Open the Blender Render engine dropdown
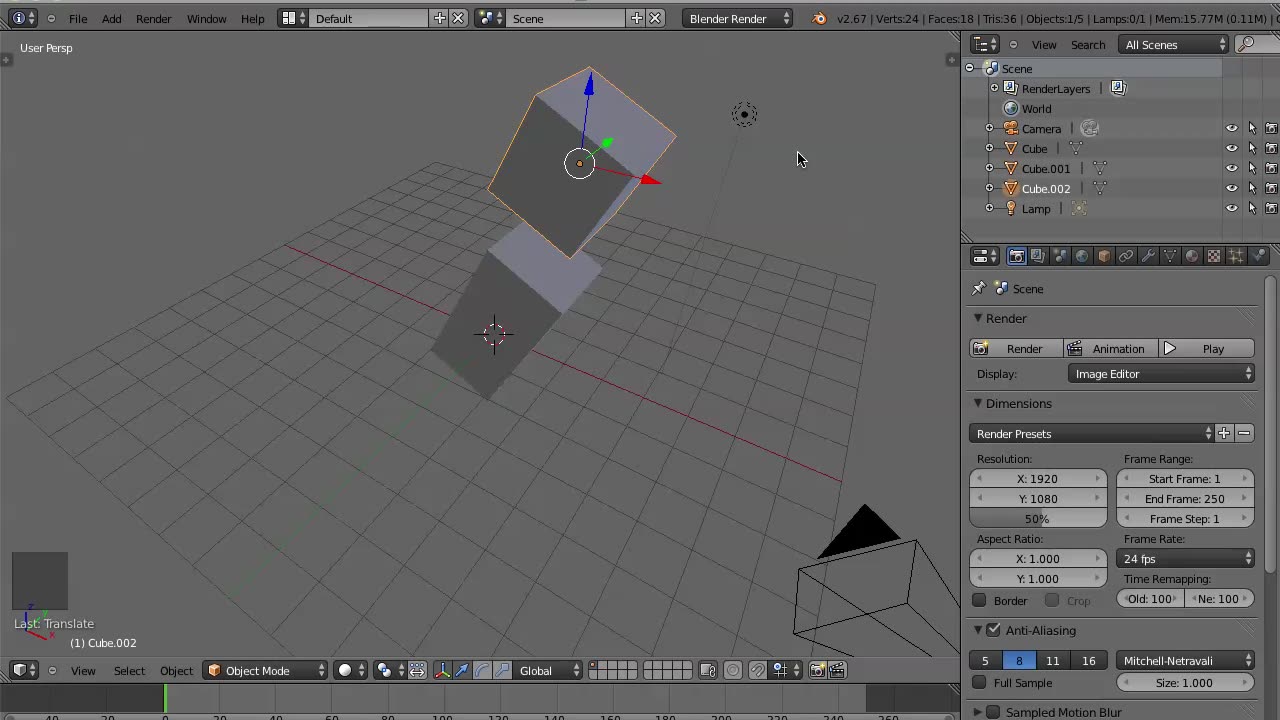 click(x=739, y=18)
